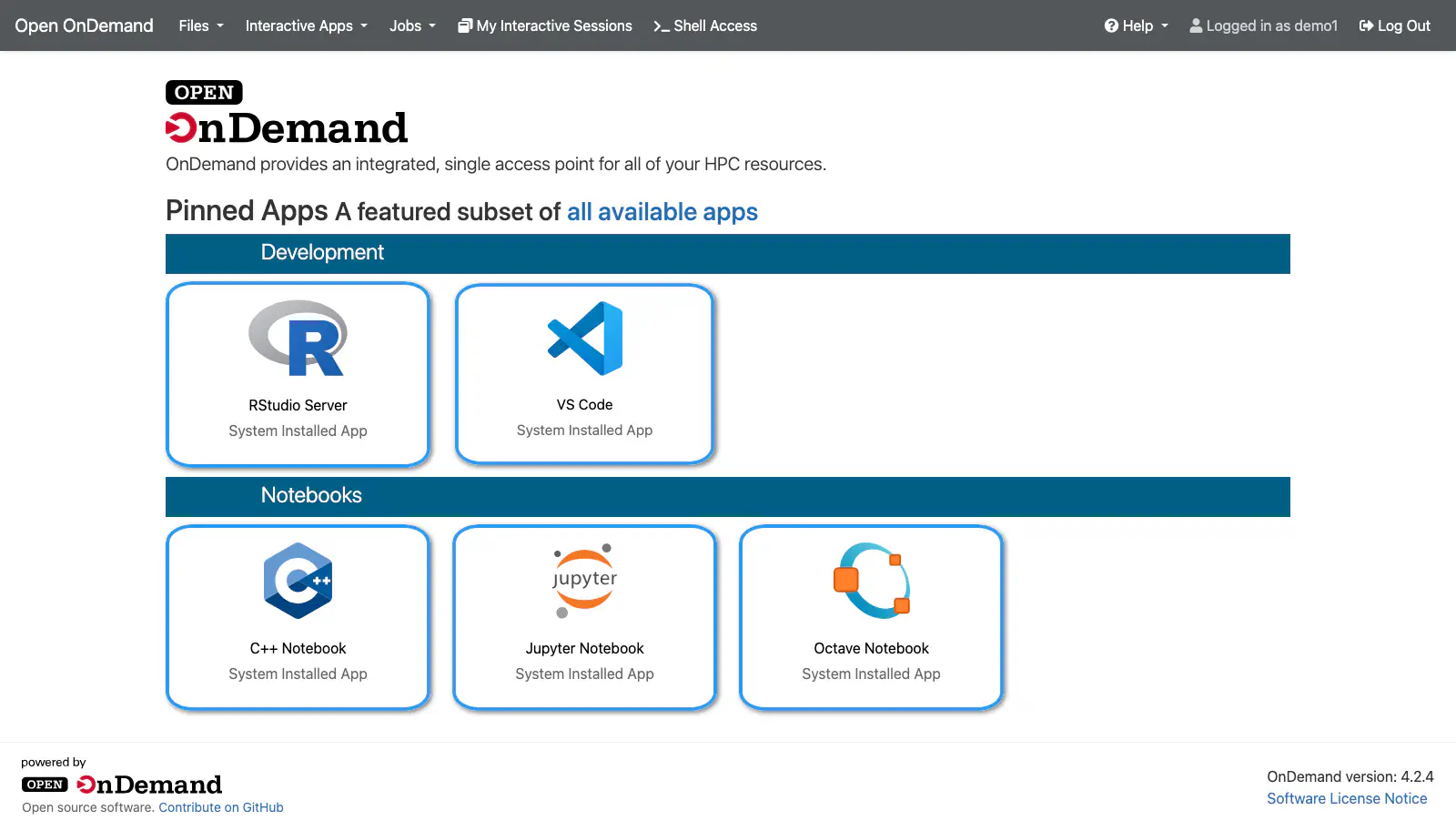Open the Software License Notice link
This screenshot has width=1456, height=831.
point(1347,798)
